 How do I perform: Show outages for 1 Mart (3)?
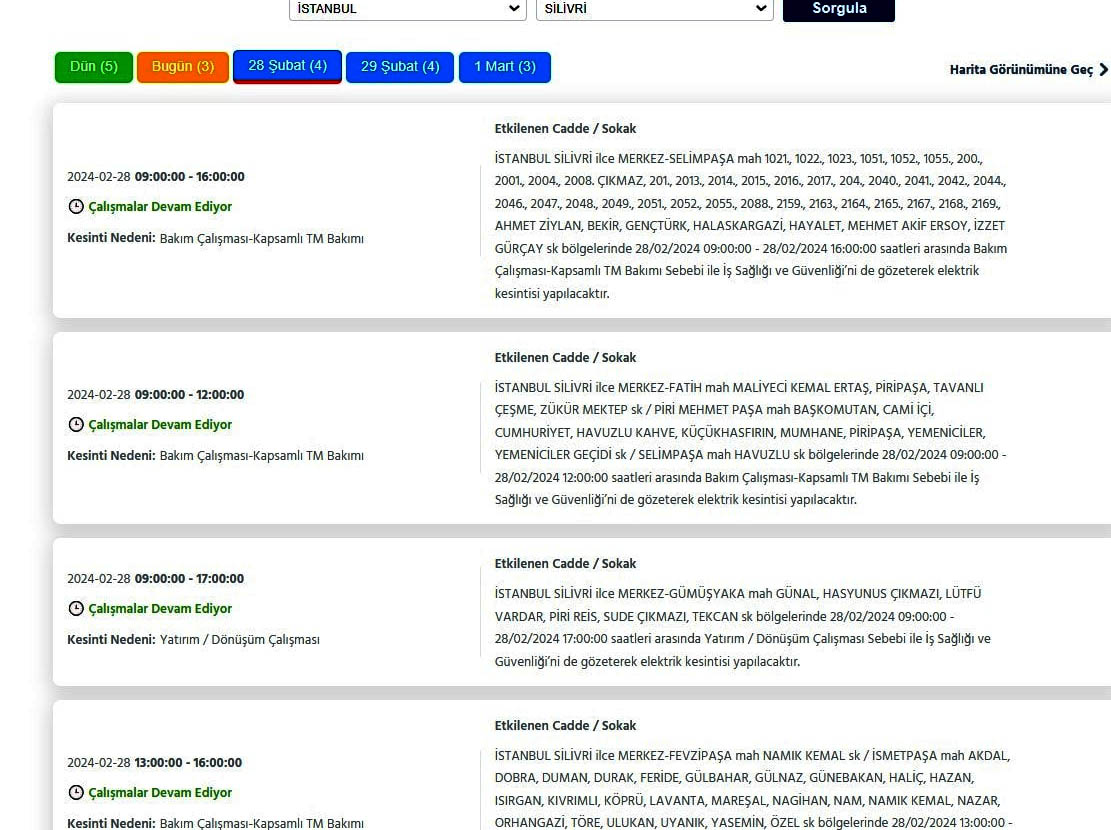[x=504, y=67]
